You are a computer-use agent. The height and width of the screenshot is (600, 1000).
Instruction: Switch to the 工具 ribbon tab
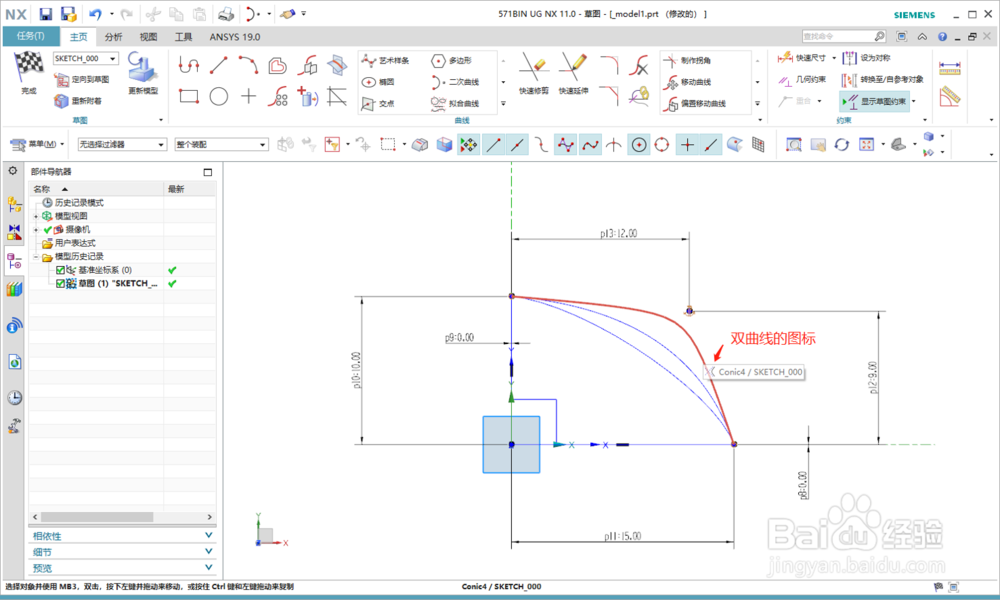tap(183, 37)
